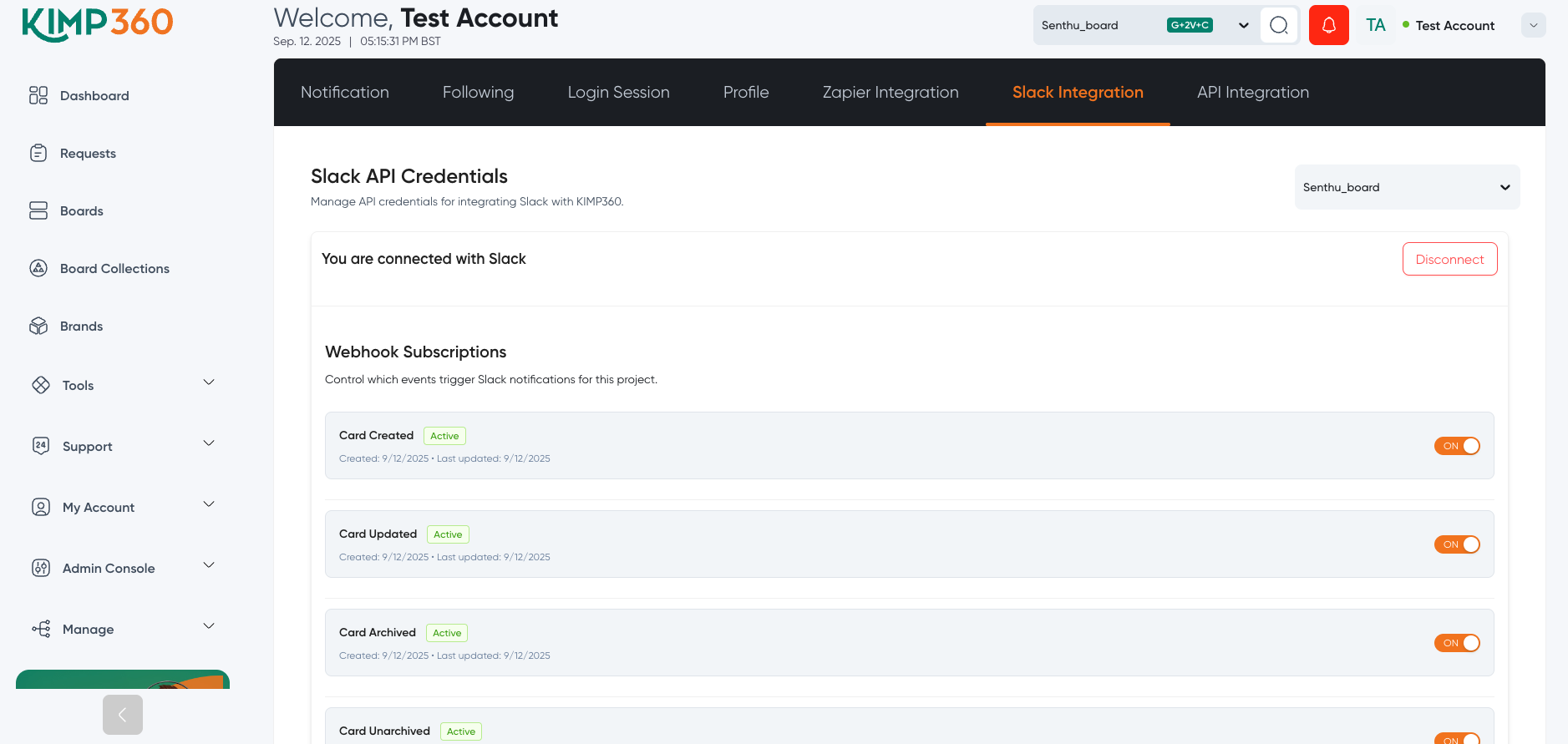This screenshot has width=1568, height=744.
Task: Expand the Manage submenu chevron
Action: 209,626
